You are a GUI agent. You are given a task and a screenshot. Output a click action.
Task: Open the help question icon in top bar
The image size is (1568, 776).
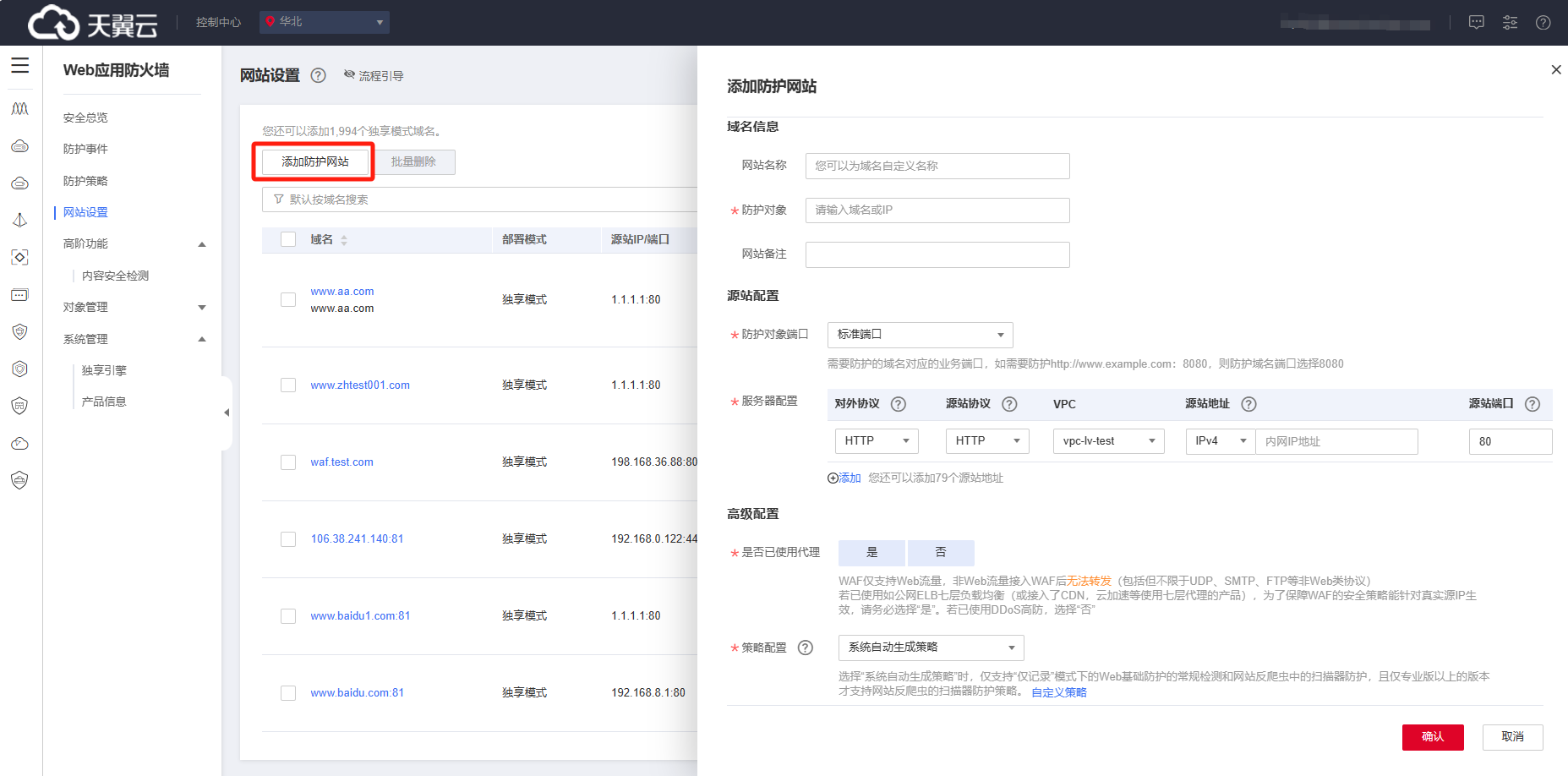coord(1543,23)
